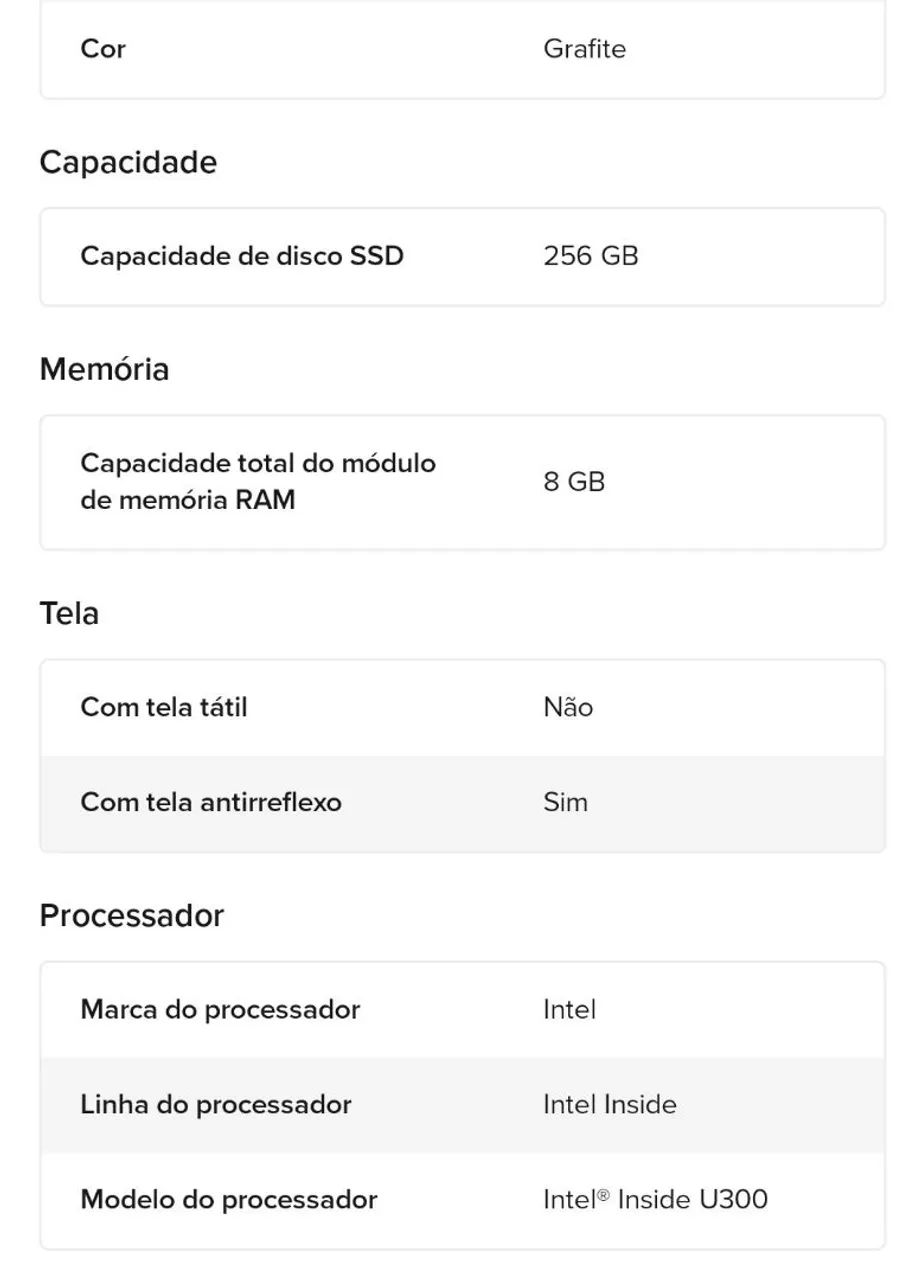Image resolution: width=924 pixels, height=1280 pixels.
Task: Select the Não touchscreen value
Action: 568,708
